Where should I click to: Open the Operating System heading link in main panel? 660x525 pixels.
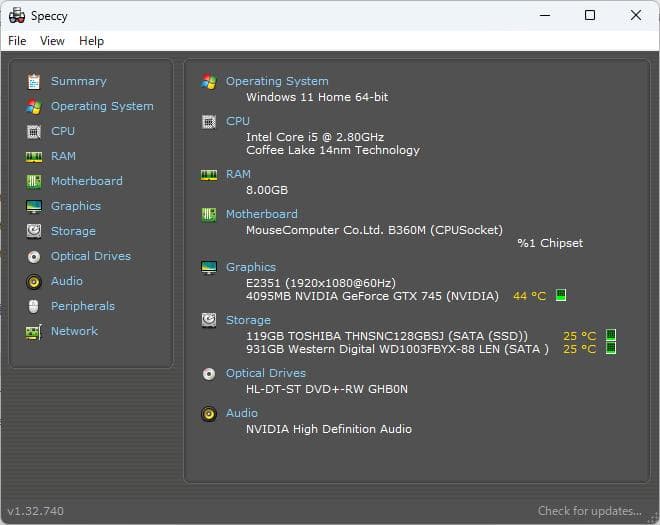coord(277,81)
